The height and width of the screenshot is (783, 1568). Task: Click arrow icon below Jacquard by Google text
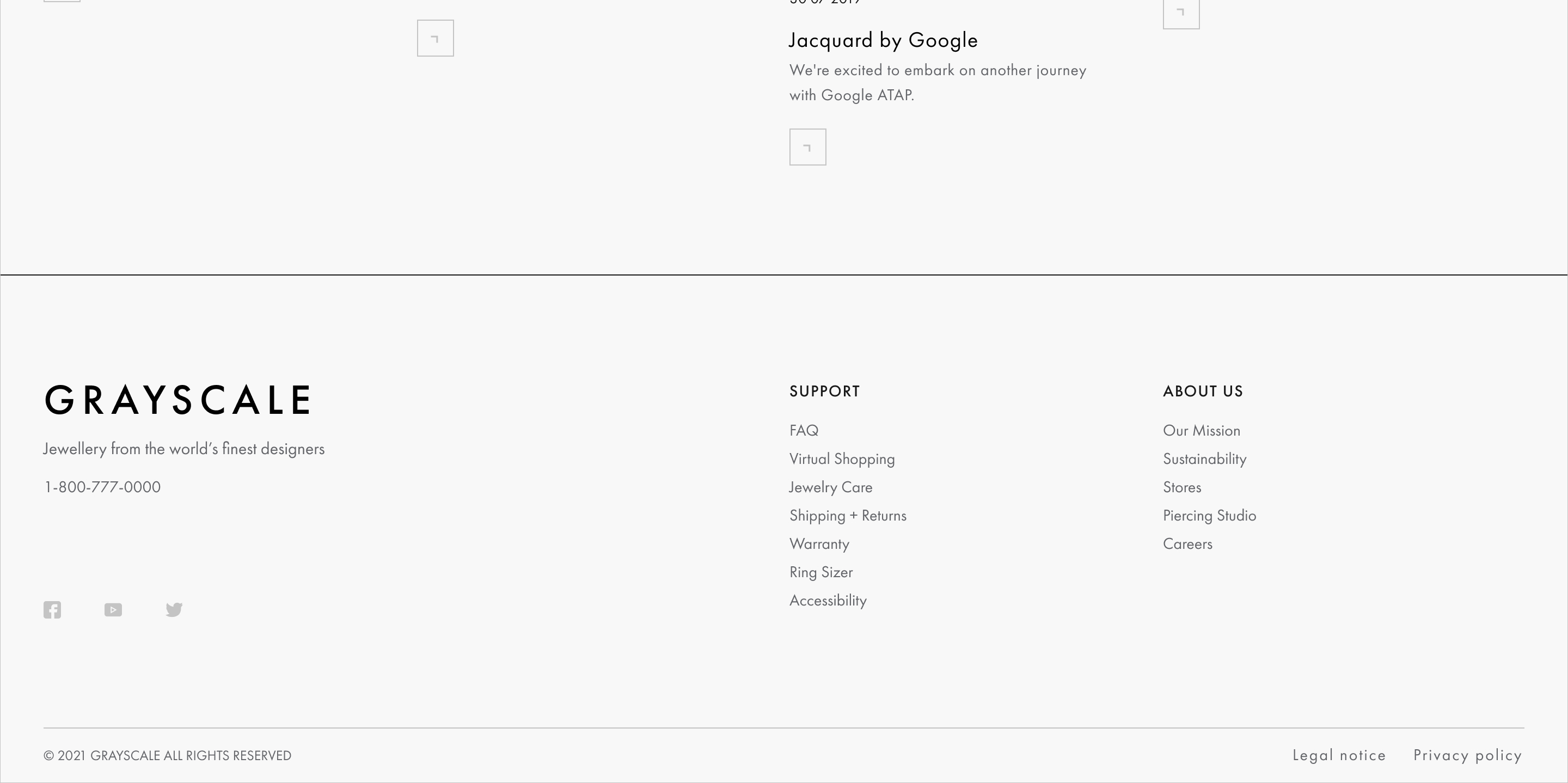tap(808, 146)
